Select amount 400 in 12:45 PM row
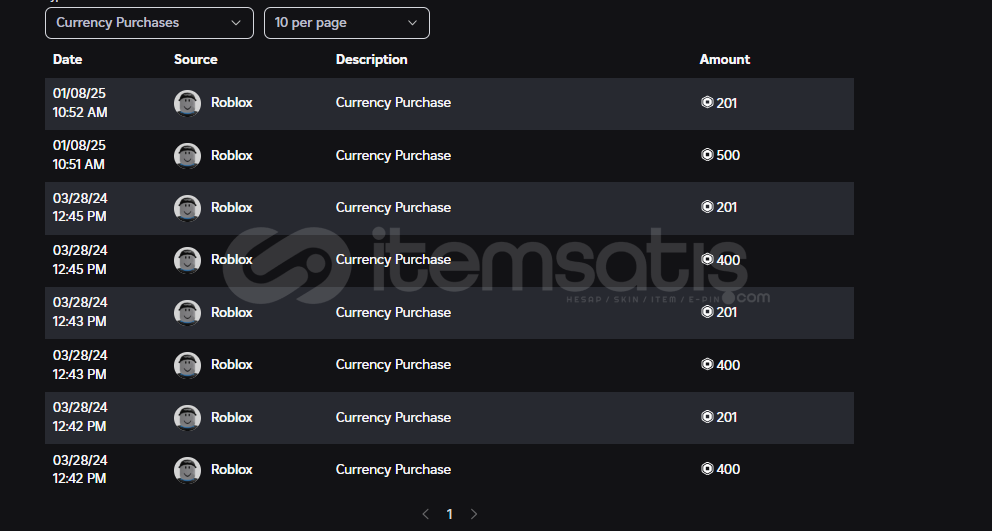992x531 pixels. (x=728, y=260)
